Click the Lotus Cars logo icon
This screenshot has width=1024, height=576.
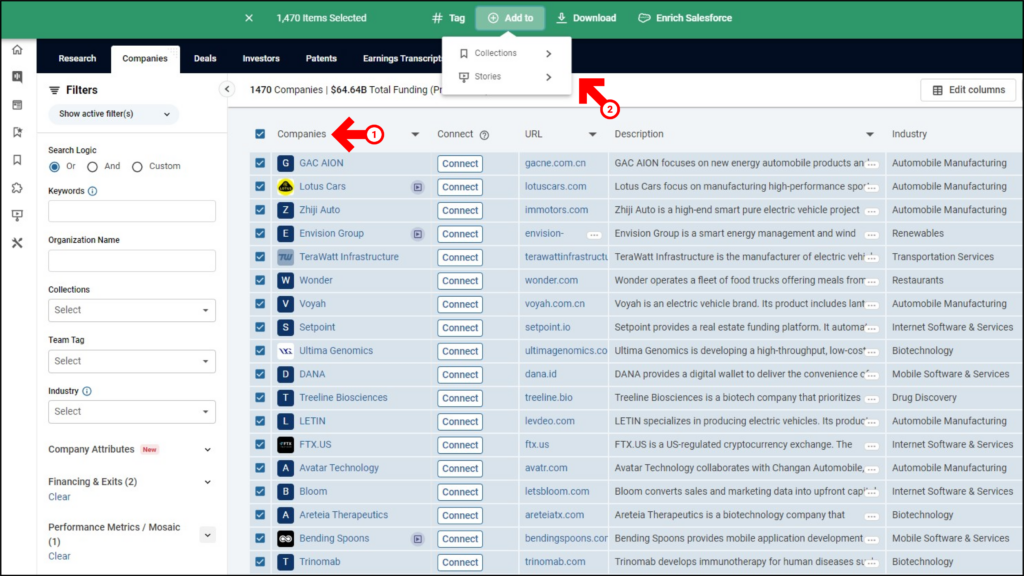point(285,187)
